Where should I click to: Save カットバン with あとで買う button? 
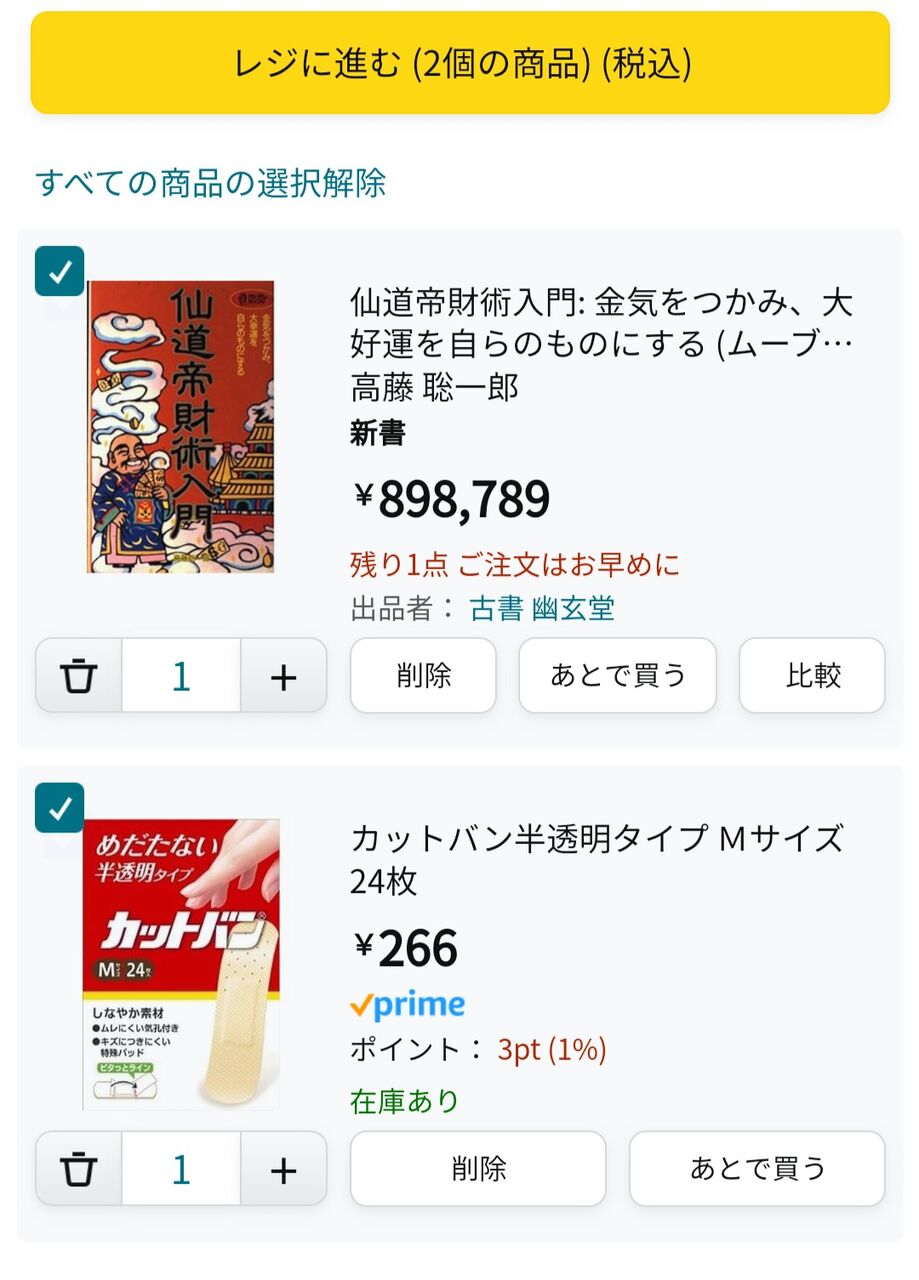point(757,1169)
